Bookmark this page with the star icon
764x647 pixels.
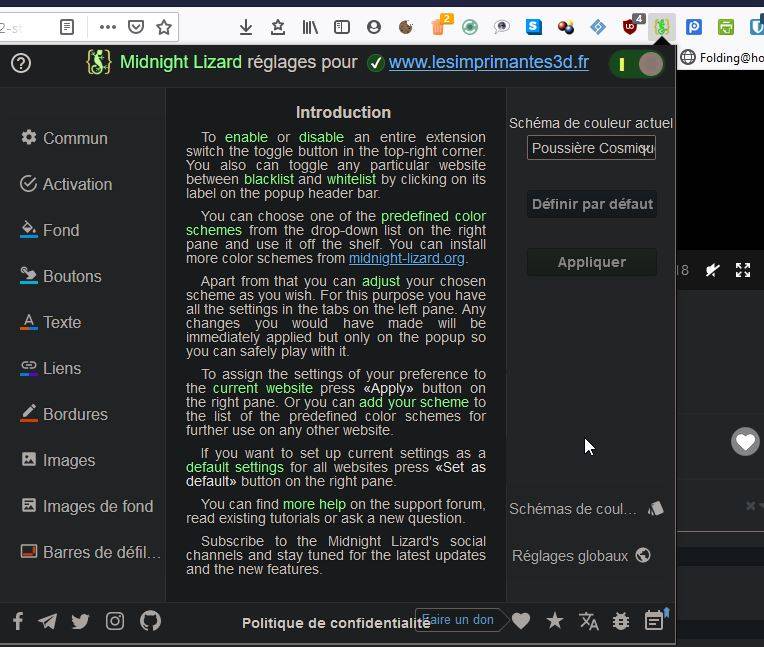tap(164, 27)
